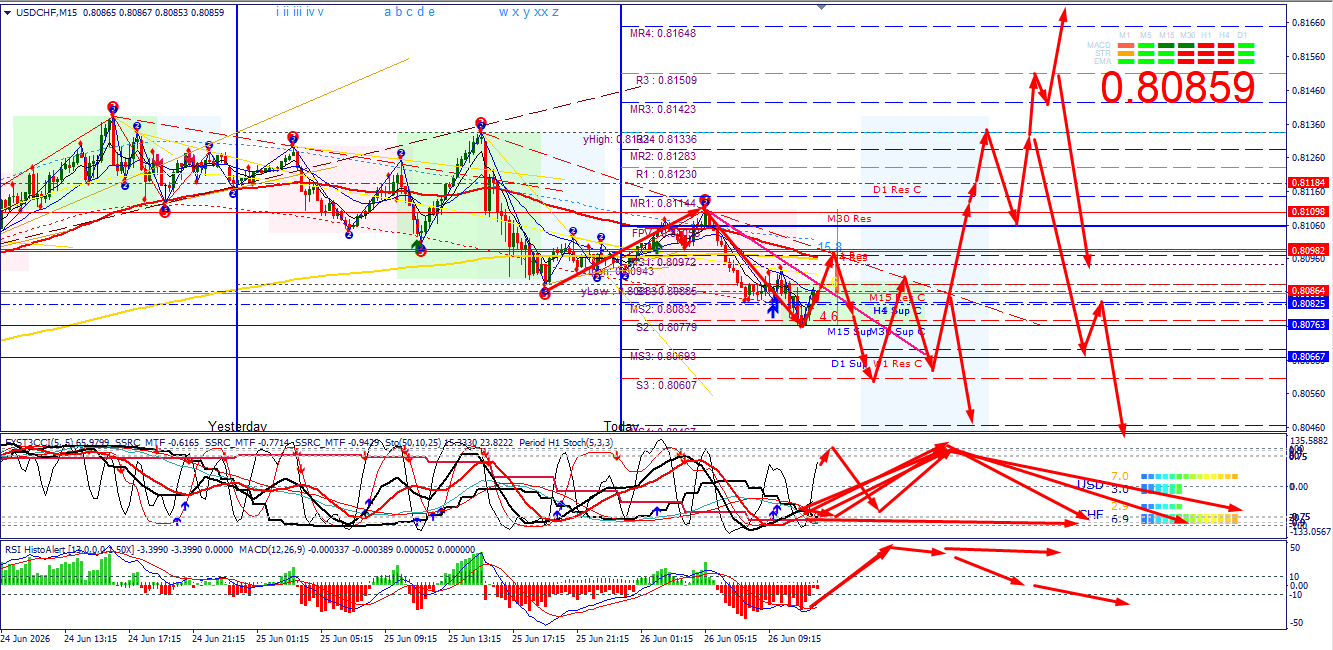
Task: Click the MR1: 0.81144 pivot label
Action: [663, 203]
